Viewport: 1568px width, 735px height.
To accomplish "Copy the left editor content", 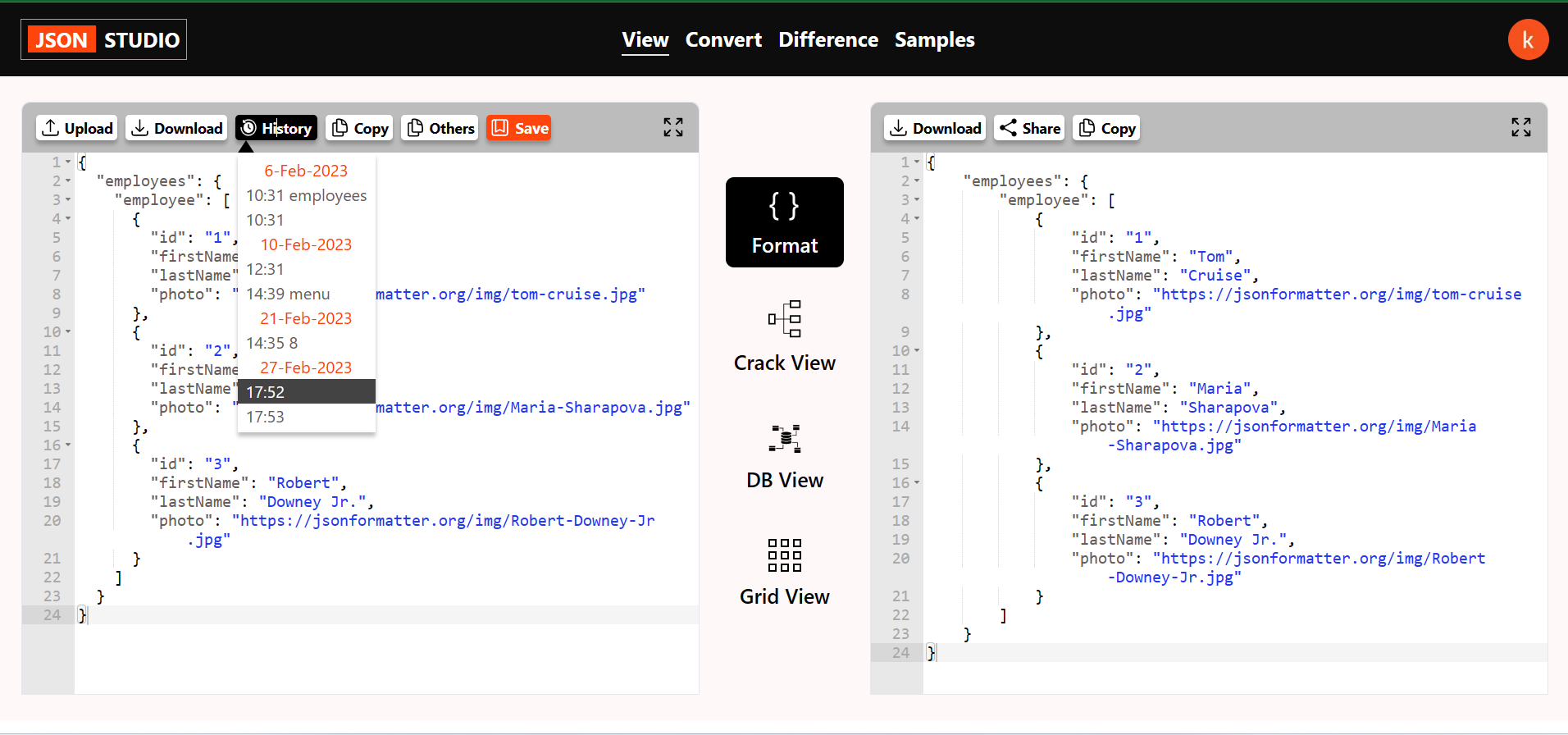I will (x=359, y=128).
